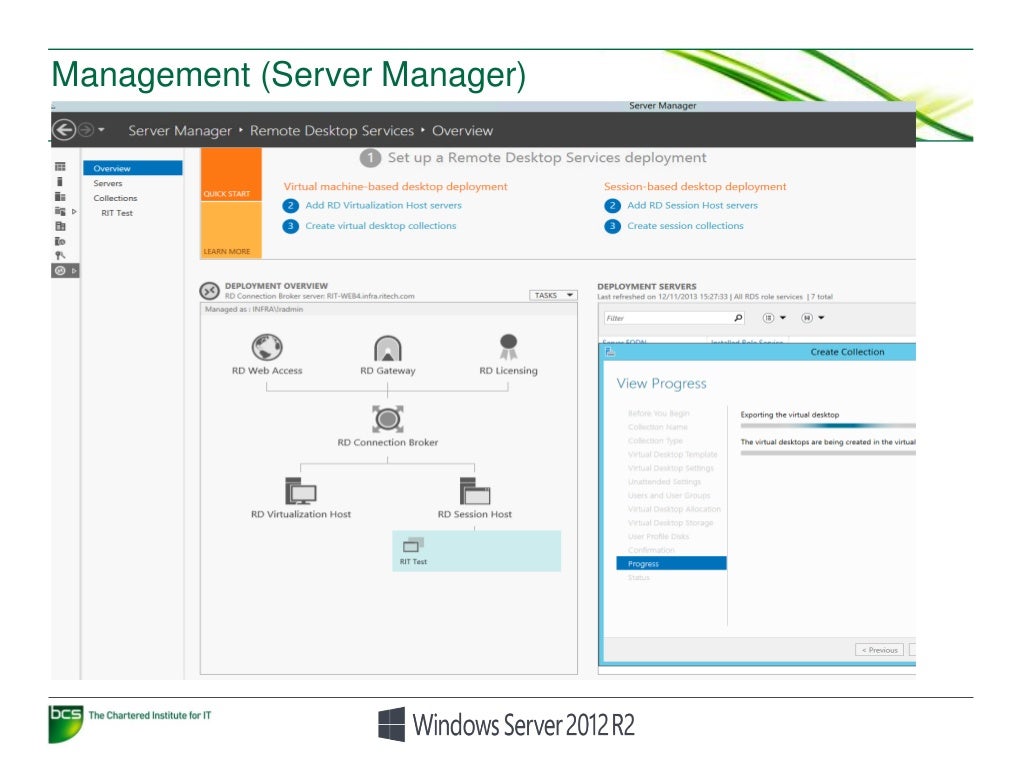Click Create session collections link

pyautogui.click(x=685, y=225)
